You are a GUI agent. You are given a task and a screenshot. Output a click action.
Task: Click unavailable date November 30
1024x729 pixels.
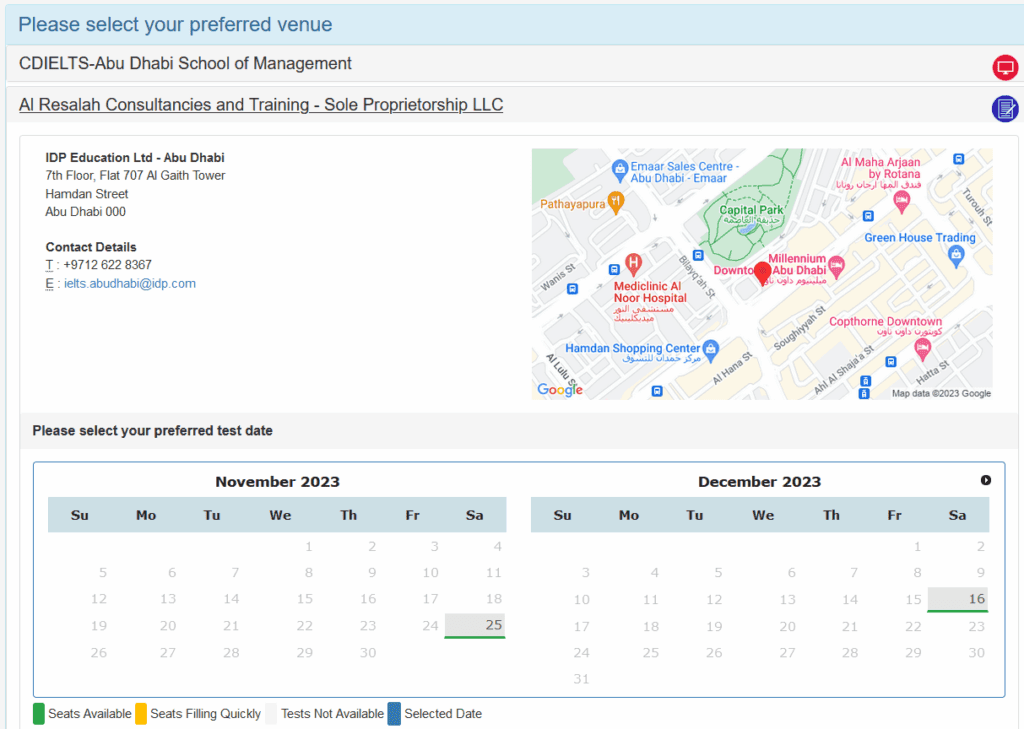coord(368,653)
